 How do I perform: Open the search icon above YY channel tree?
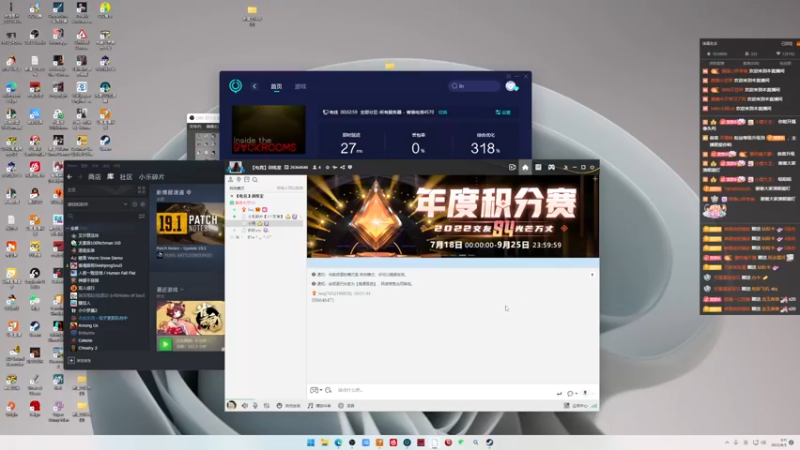click(255, 180)
